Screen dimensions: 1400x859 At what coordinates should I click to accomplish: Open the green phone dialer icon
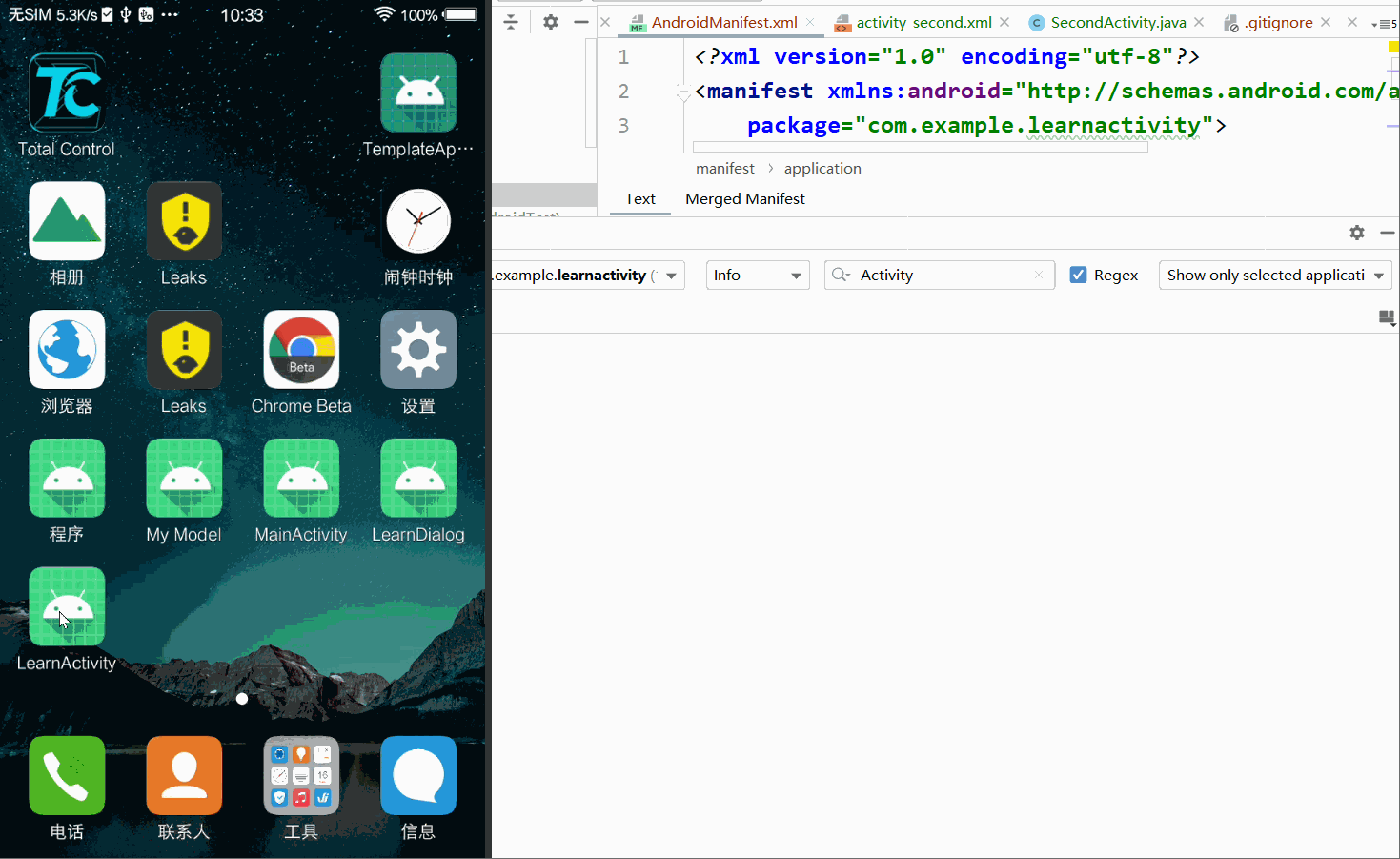[x=67, y=775]
